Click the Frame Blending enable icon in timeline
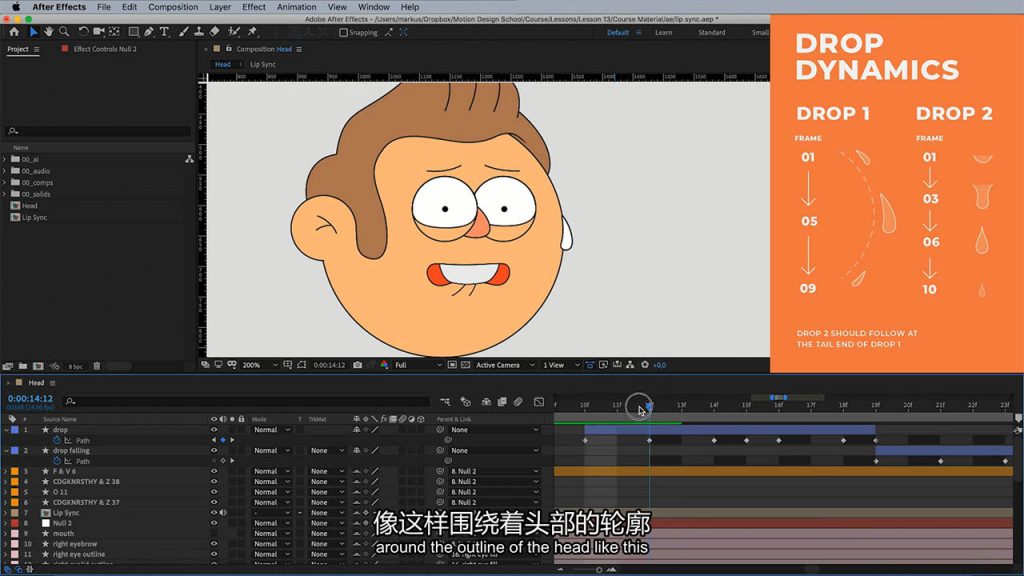 pyautogui.click(x=502, y=402)
